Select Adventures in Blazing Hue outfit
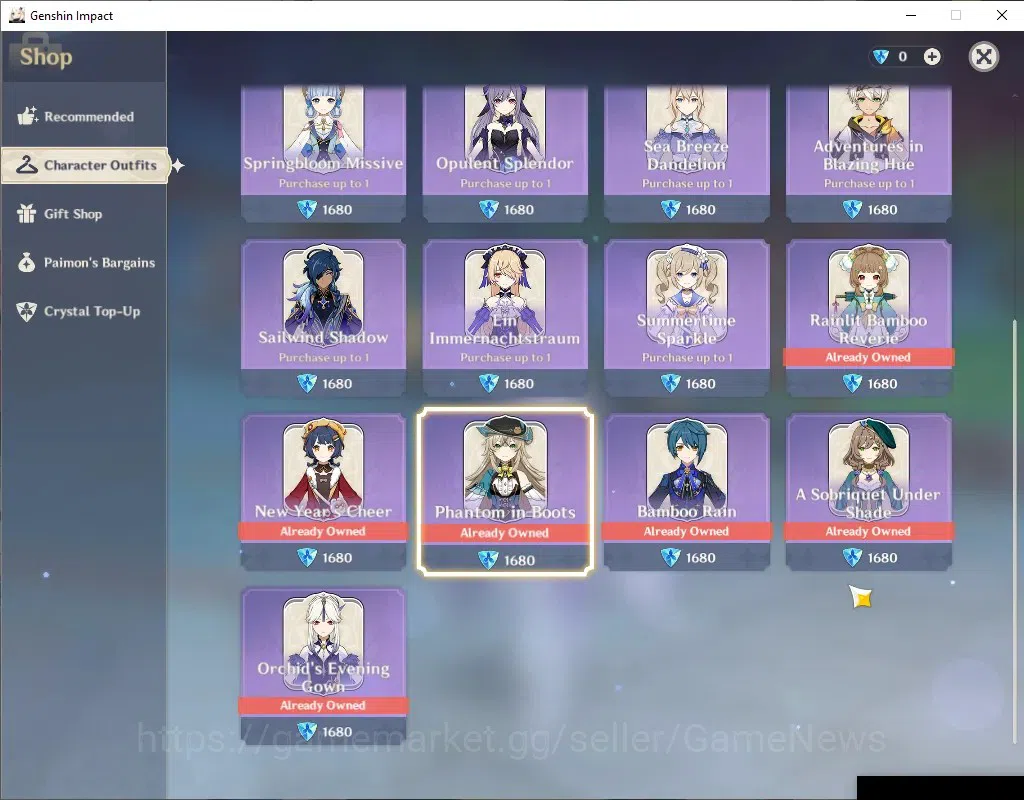This screenshot has width=1024, height=800. point(868,153)
